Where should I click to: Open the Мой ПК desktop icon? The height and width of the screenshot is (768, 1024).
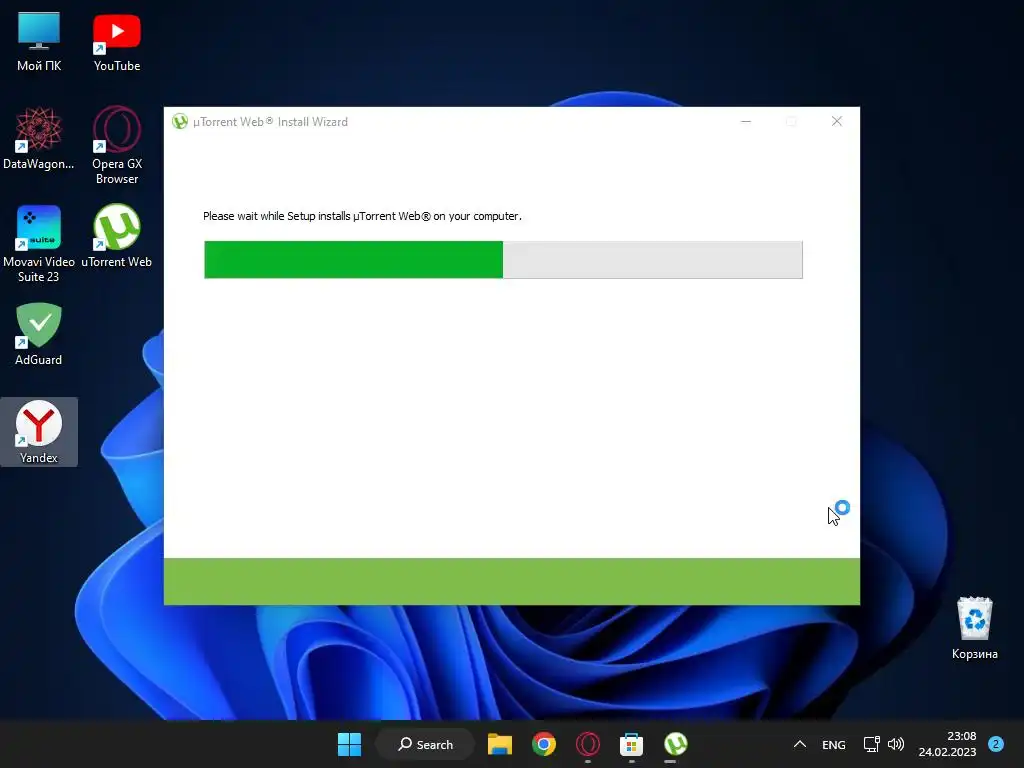tap(39, 42)
